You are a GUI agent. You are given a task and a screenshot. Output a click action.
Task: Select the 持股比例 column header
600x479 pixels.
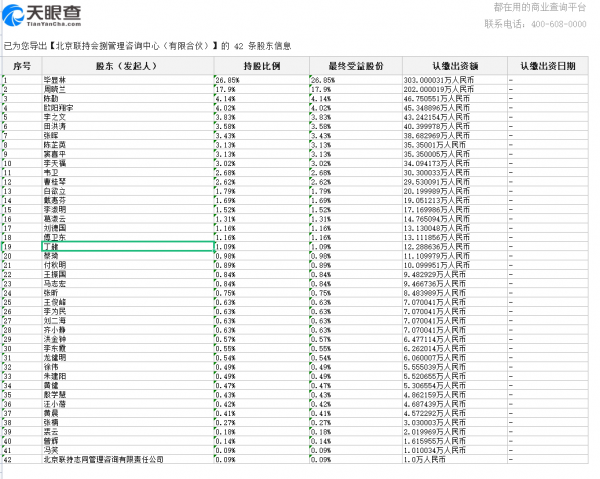coord(261,66)
